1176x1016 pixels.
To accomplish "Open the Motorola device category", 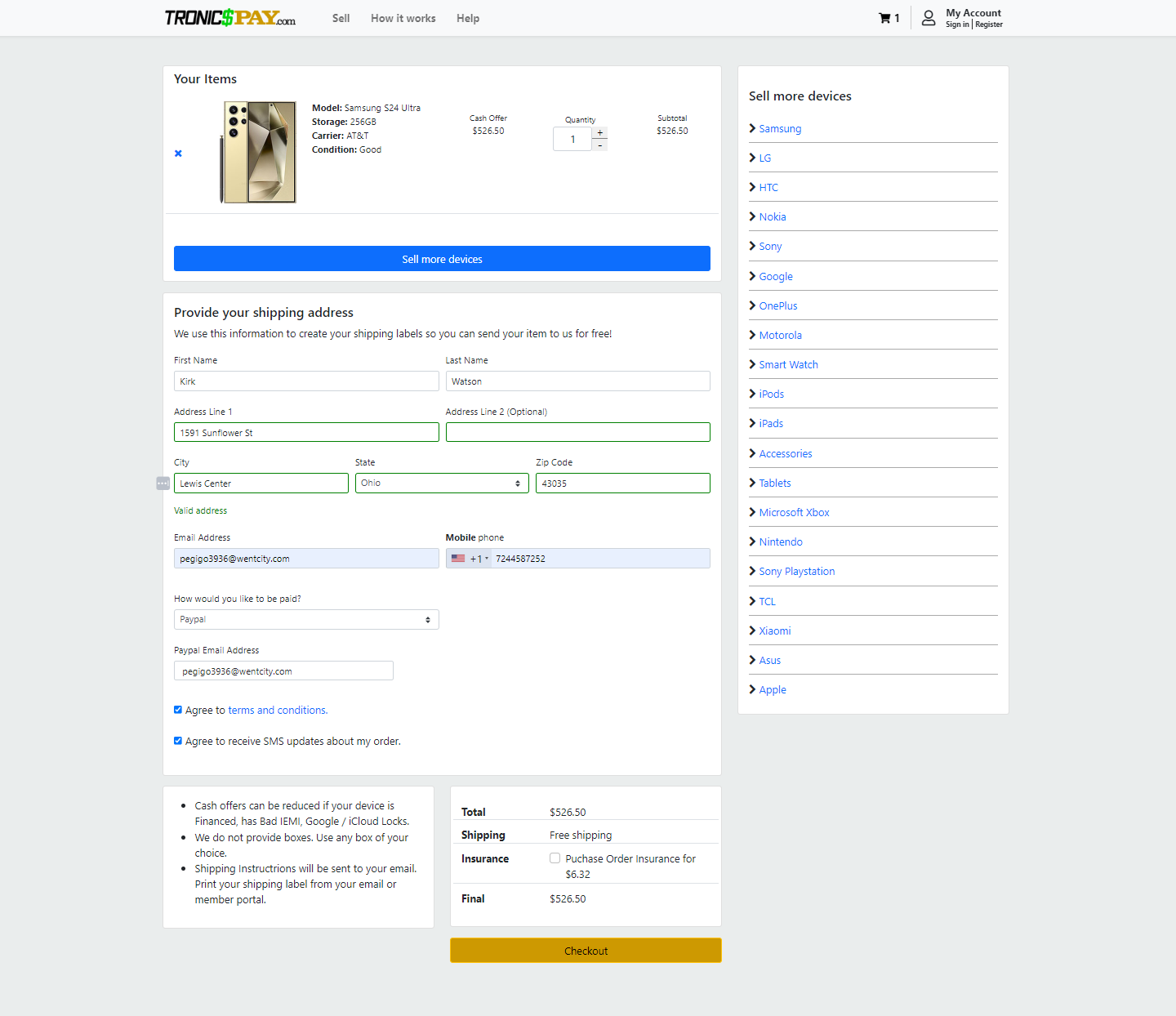I will tap(780, 336).
